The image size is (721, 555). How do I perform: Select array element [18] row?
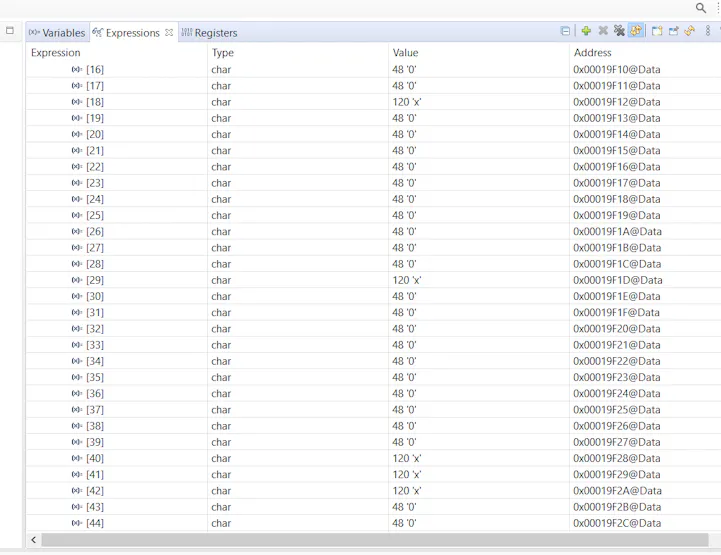[x=373, y=102]
